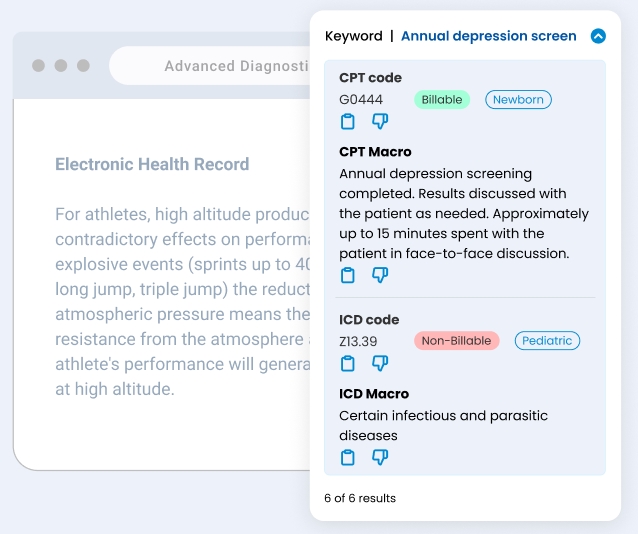This screenshot has width=638, height=534.
Task: Click the Electronic Health Record heading
Action: 152,164
